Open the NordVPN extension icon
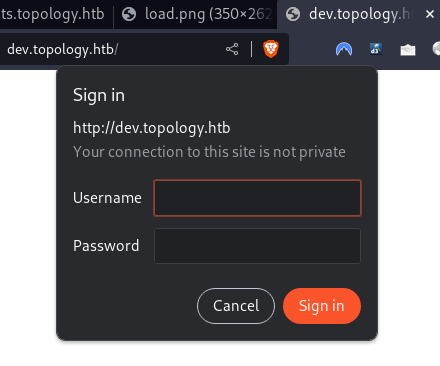Screen dimensions: 440x366 pos(344,49)
